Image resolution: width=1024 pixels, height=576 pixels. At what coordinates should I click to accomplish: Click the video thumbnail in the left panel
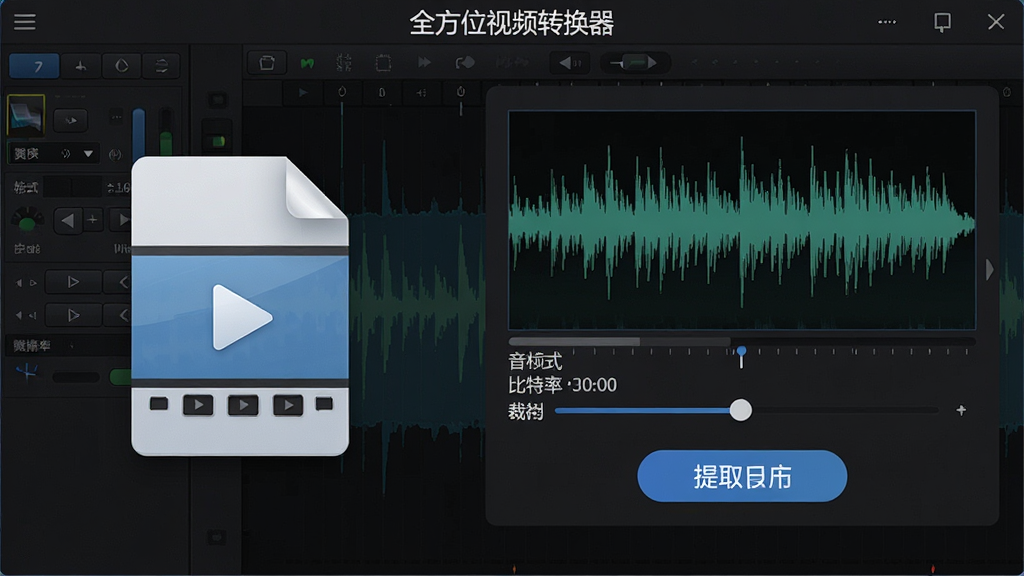[25, 116]
